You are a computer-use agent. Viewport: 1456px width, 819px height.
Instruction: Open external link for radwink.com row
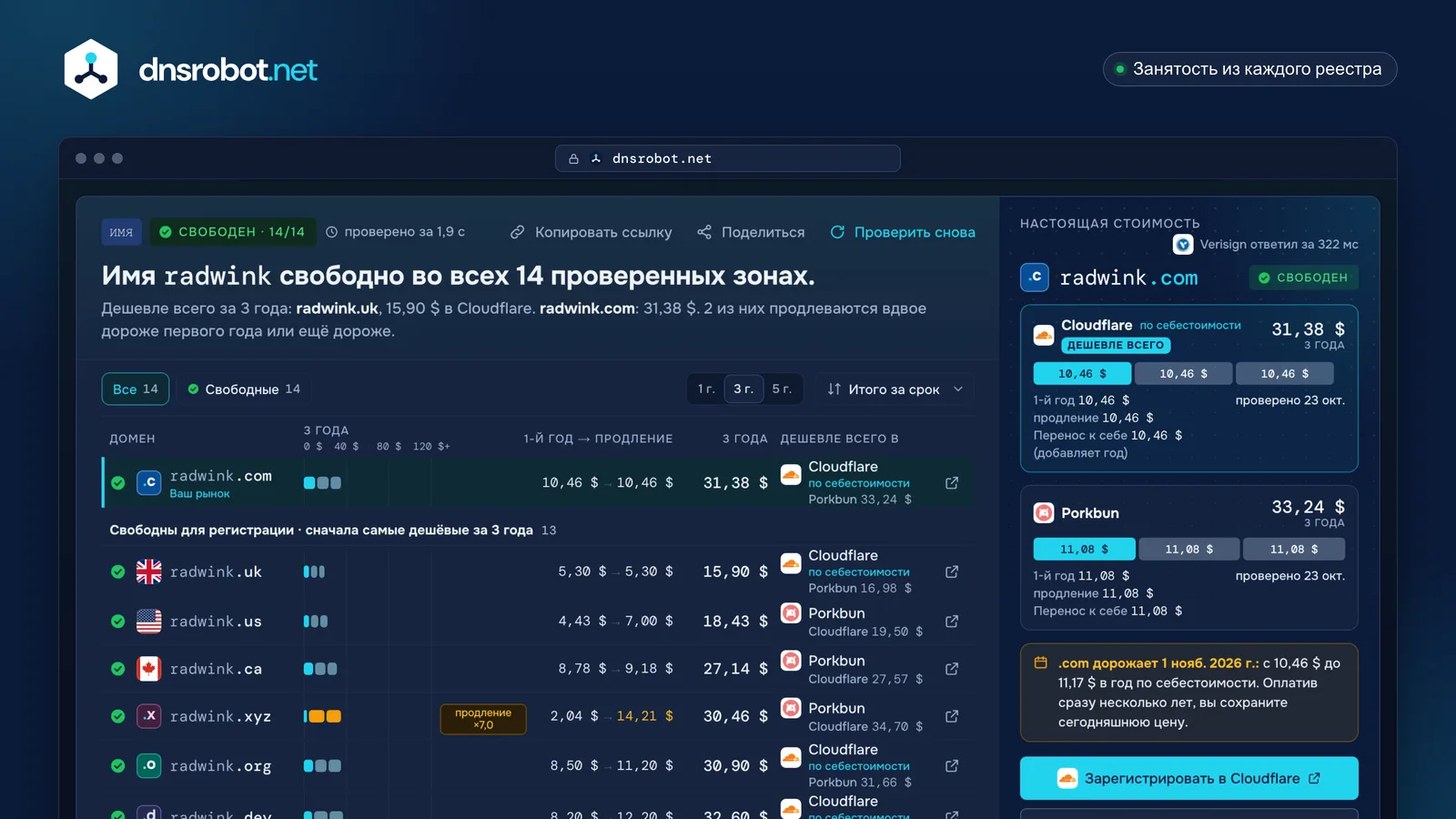952,483
